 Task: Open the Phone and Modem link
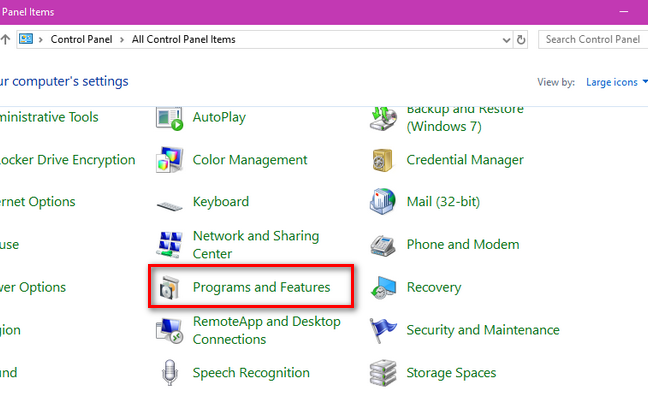point(463,245)
